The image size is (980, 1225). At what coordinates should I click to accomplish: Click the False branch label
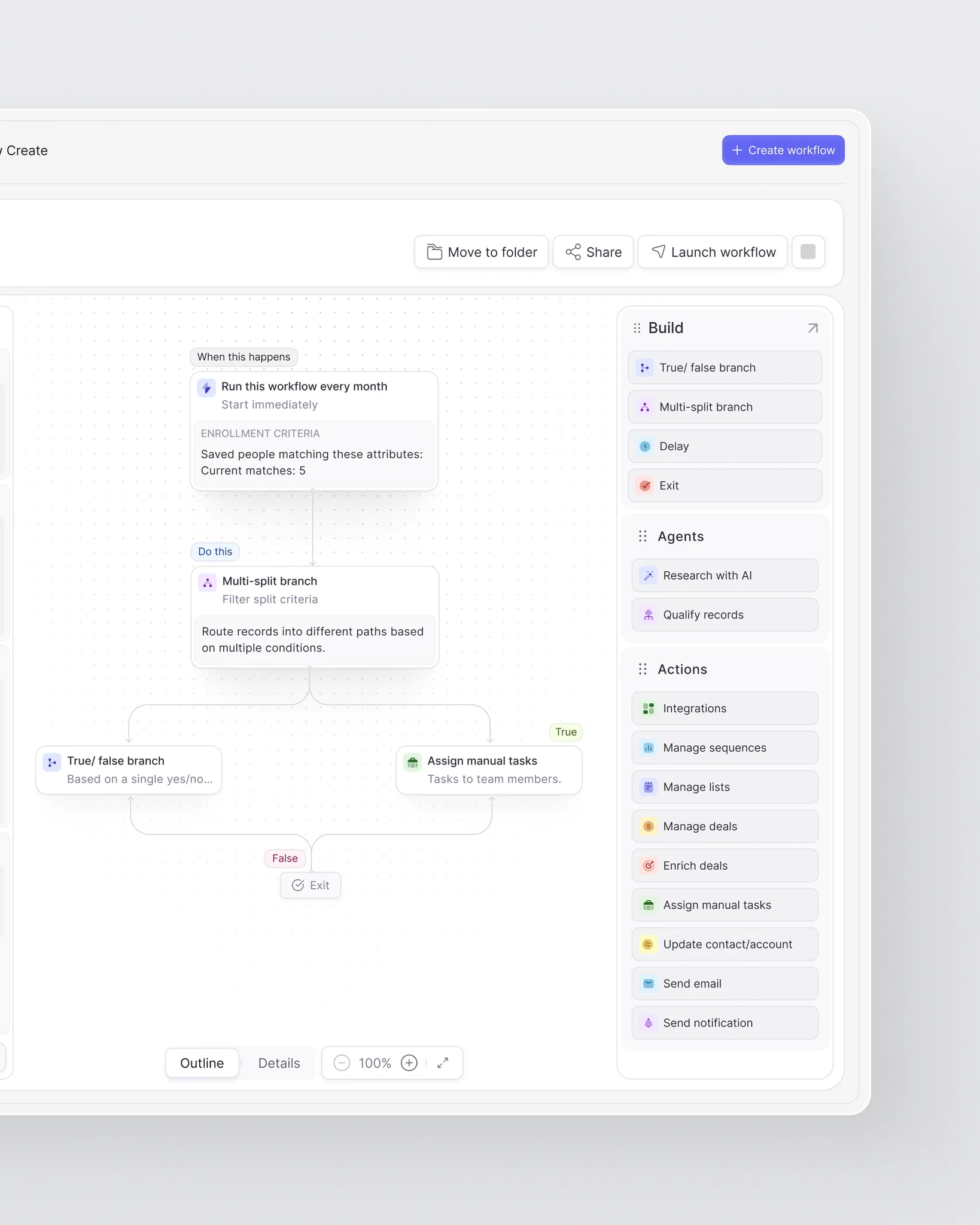tap(285, 858)
